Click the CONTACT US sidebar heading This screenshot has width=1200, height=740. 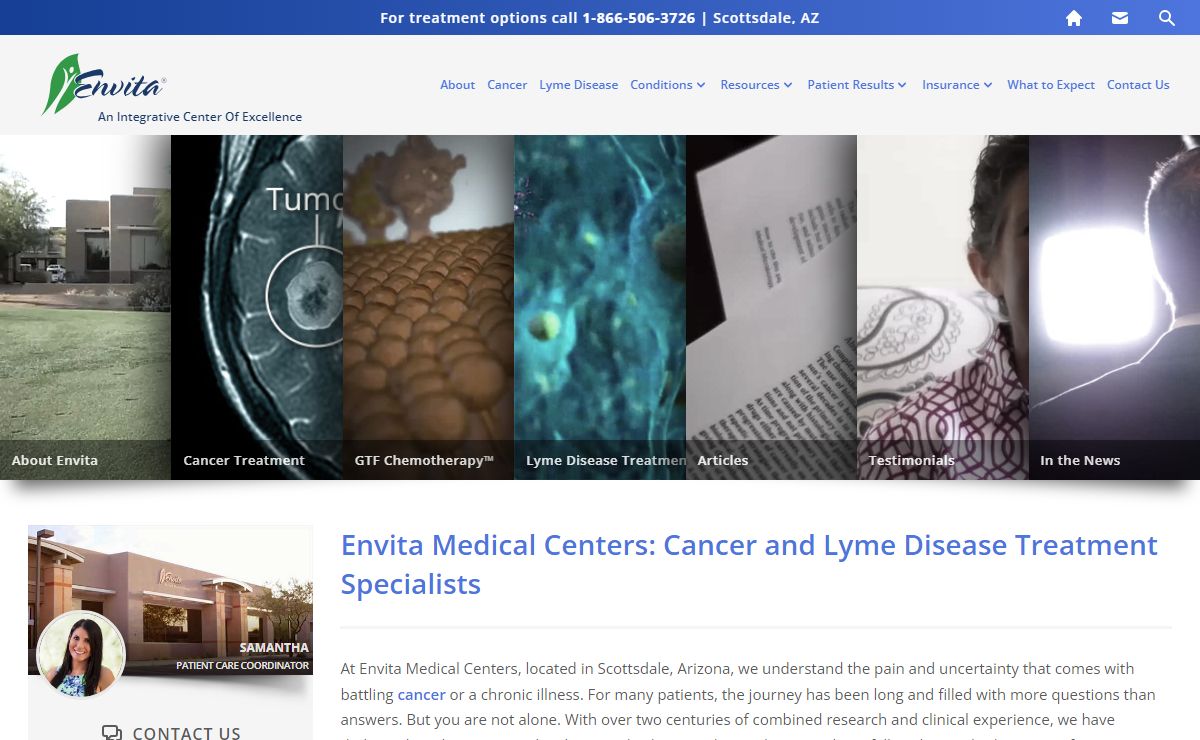(186, 733)
